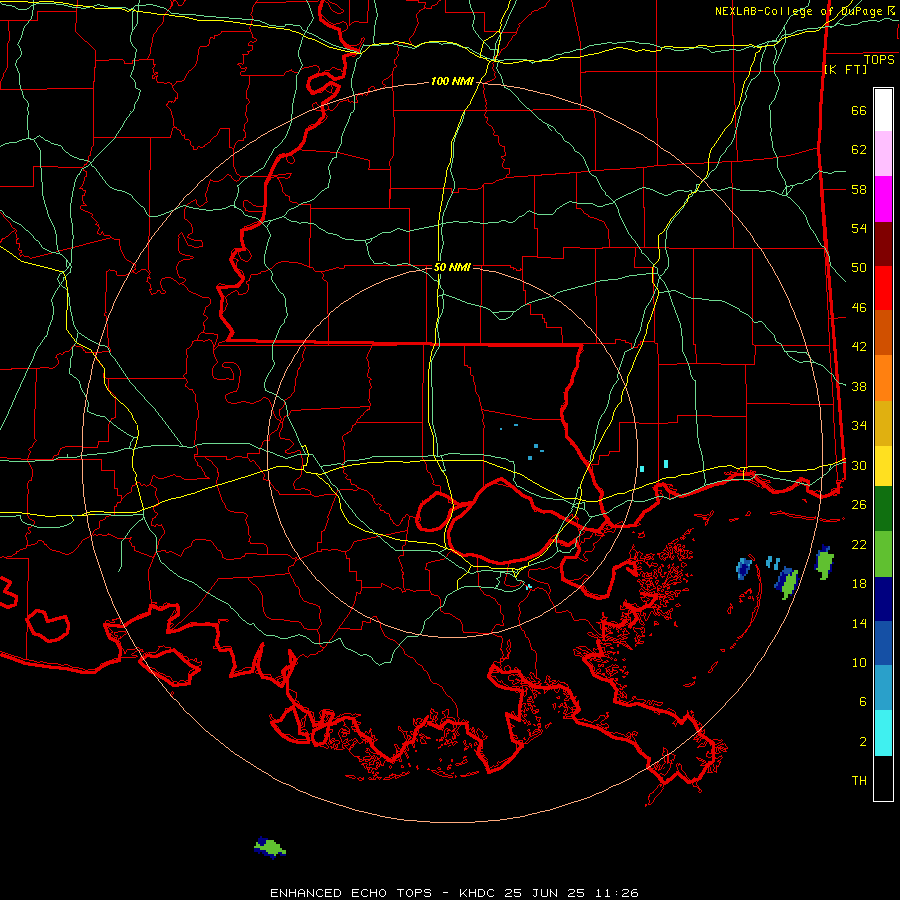
Task: Click the 14 legend value
Action: pos(859,623)
